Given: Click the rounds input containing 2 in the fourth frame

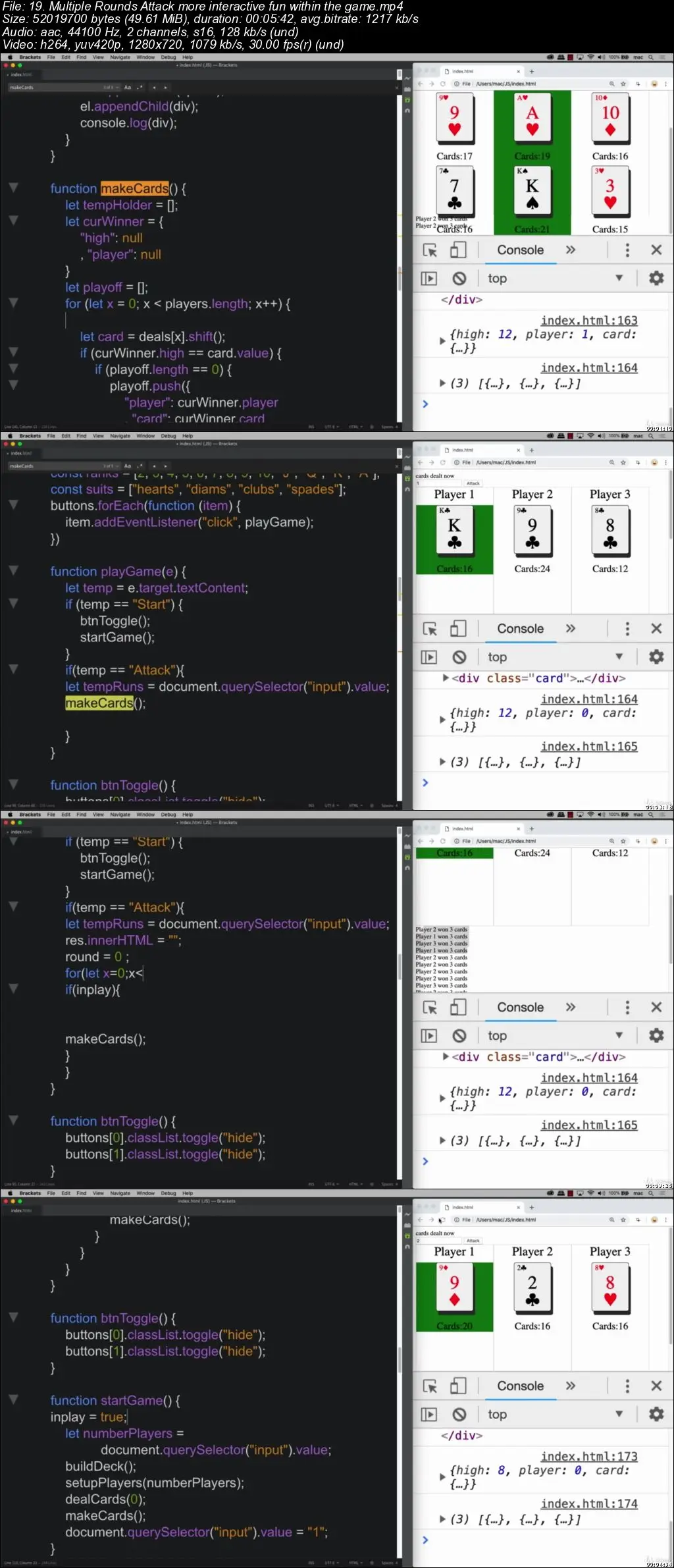Looking at the screenshot, I should tap(440, 1241).
